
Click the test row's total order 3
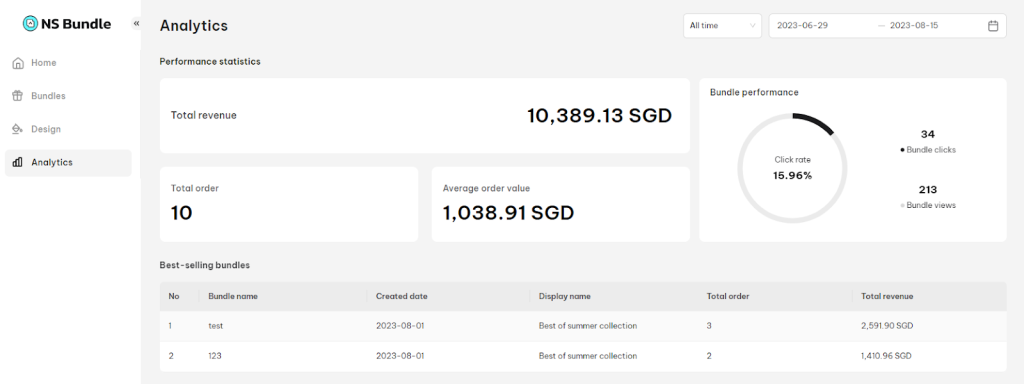709,325
